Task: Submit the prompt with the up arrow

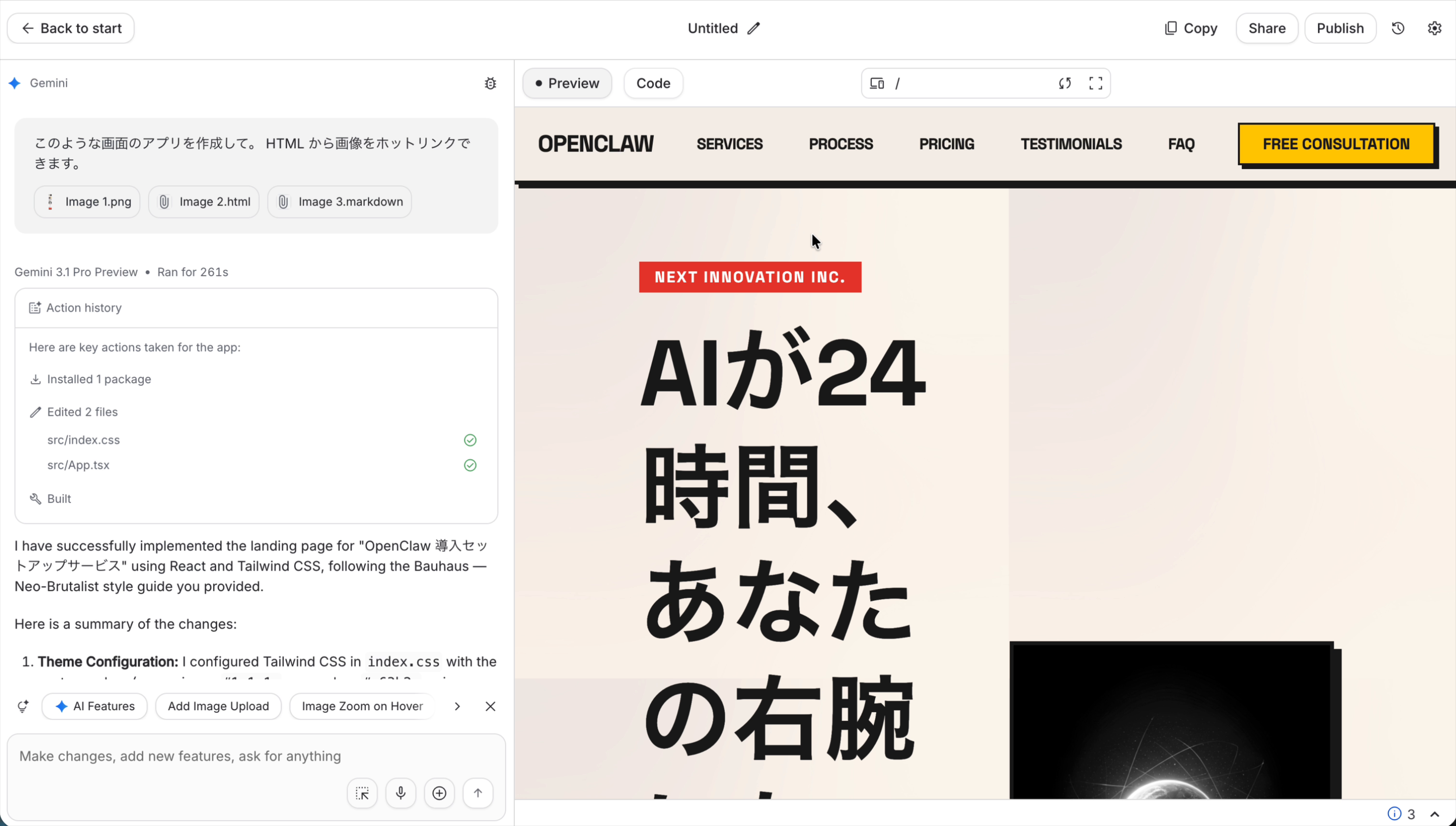Action: 478,793
